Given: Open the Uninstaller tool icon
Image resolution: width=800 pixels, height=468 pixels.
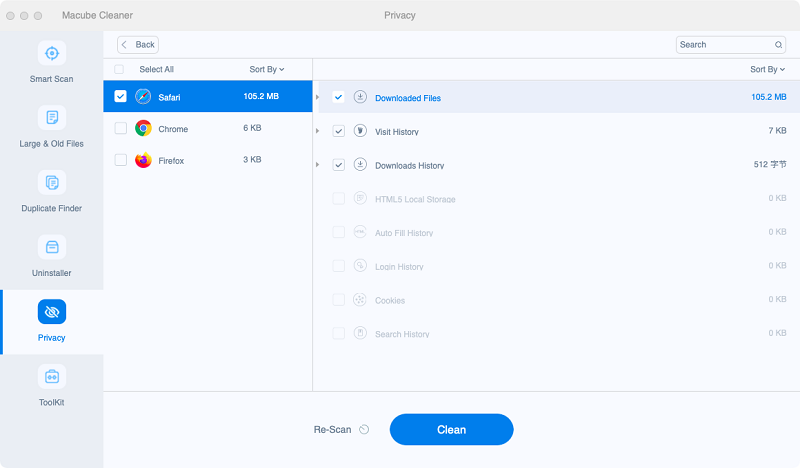Looking at the screenshot, I should point(52,247).
